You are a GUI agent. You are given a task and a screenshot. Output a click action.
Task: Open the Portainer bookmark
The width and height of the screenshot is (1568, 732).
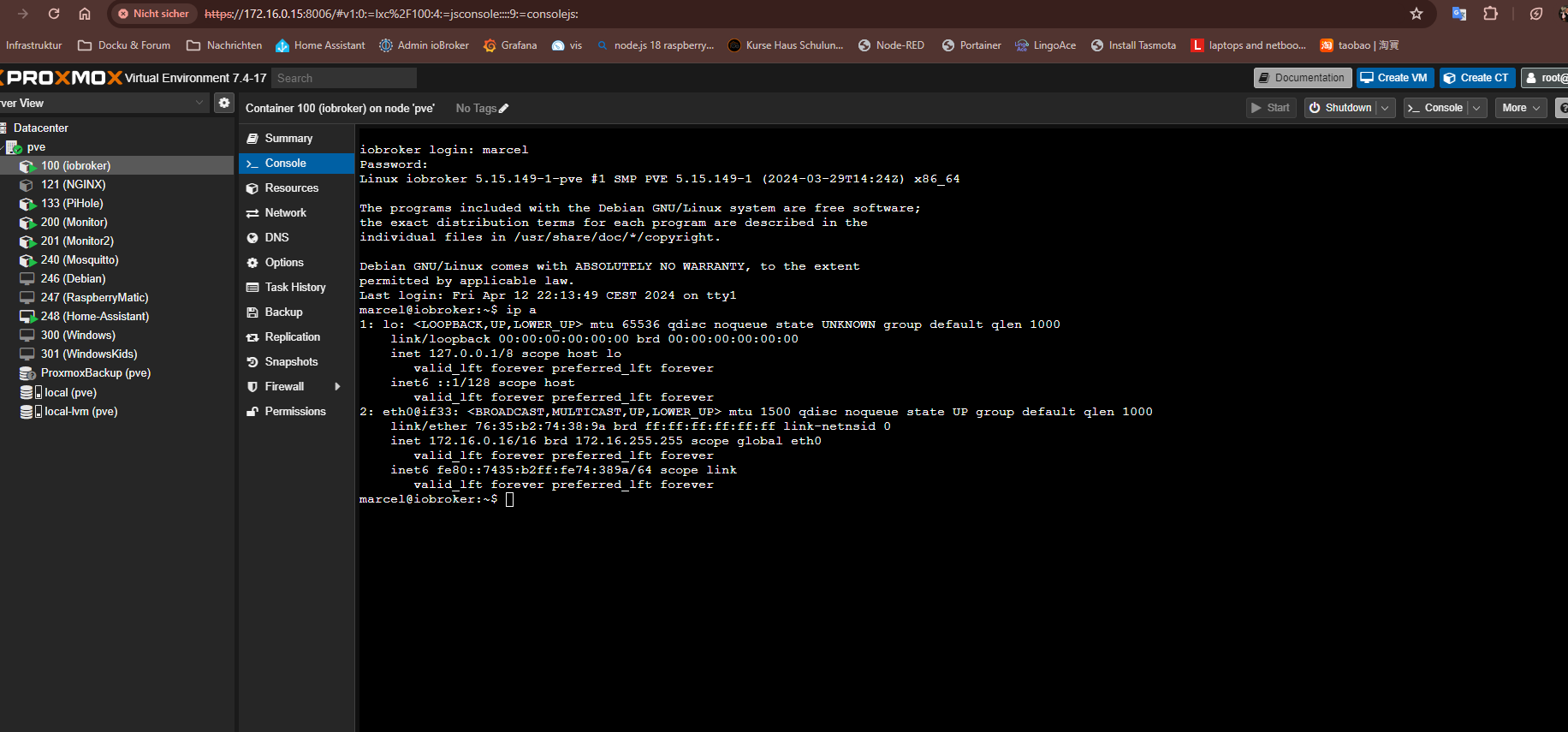971,45
